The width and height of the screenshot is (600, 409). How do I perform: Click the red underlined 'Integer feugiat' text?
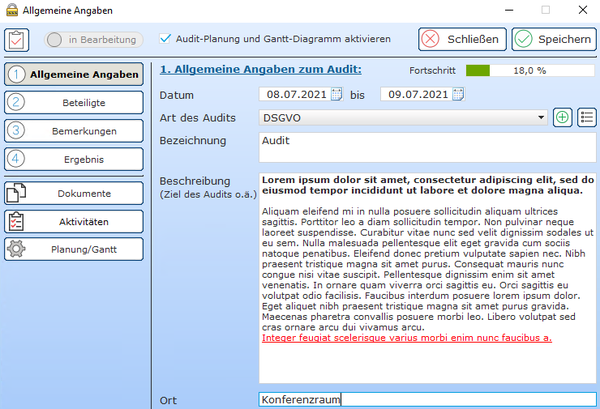point(407,338)
